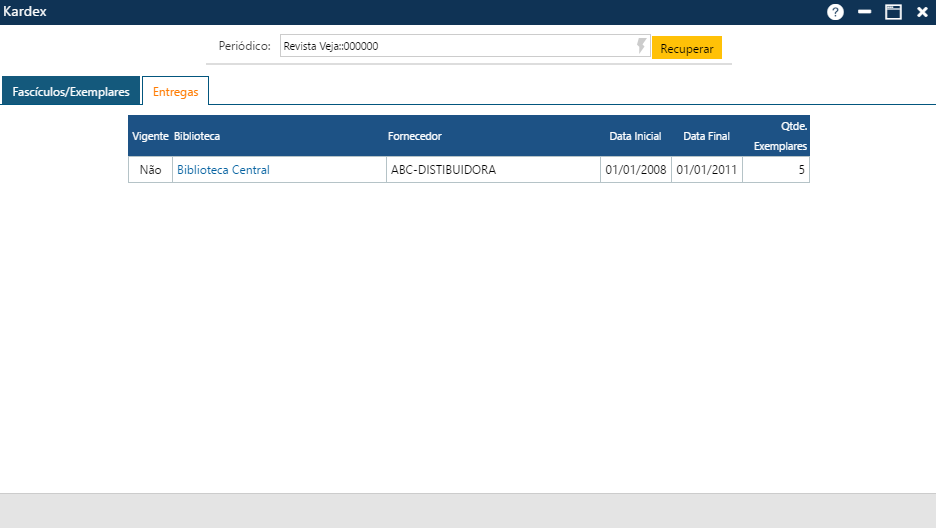Image resolution: width=936 pixels, height=528 pixels.
Task: Click the Fornecedor column header
Action: coord(414,136)
